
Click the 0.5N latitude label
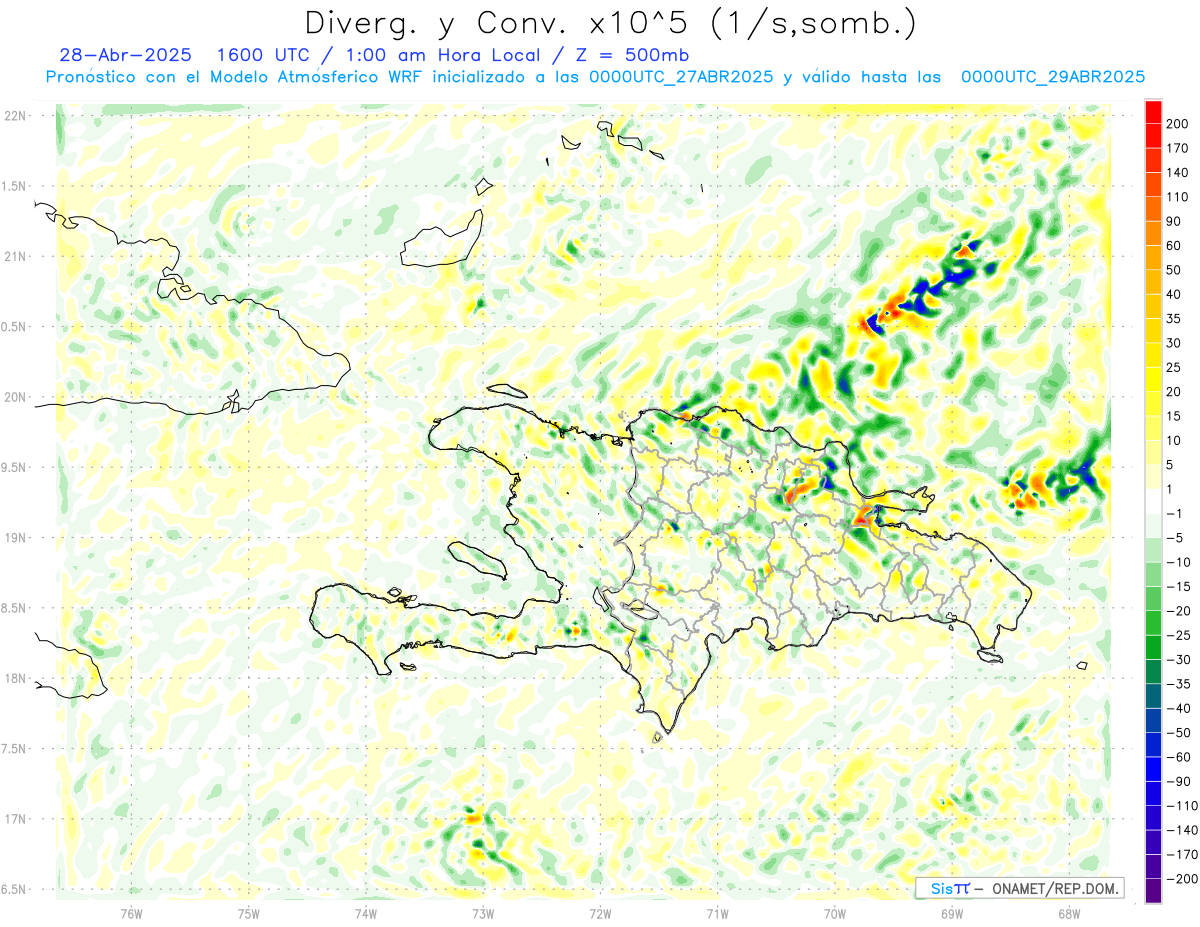click(14, 327)
